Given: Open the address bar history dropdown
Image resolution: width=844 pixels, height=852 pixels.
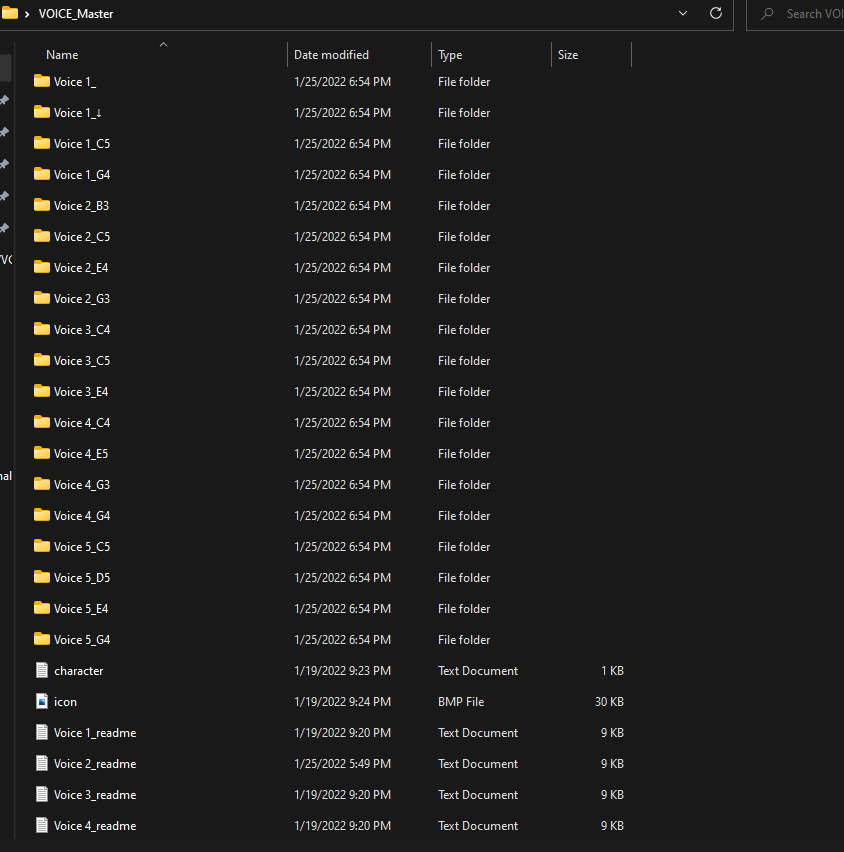Looking at the screenshot, I should 683,13.
